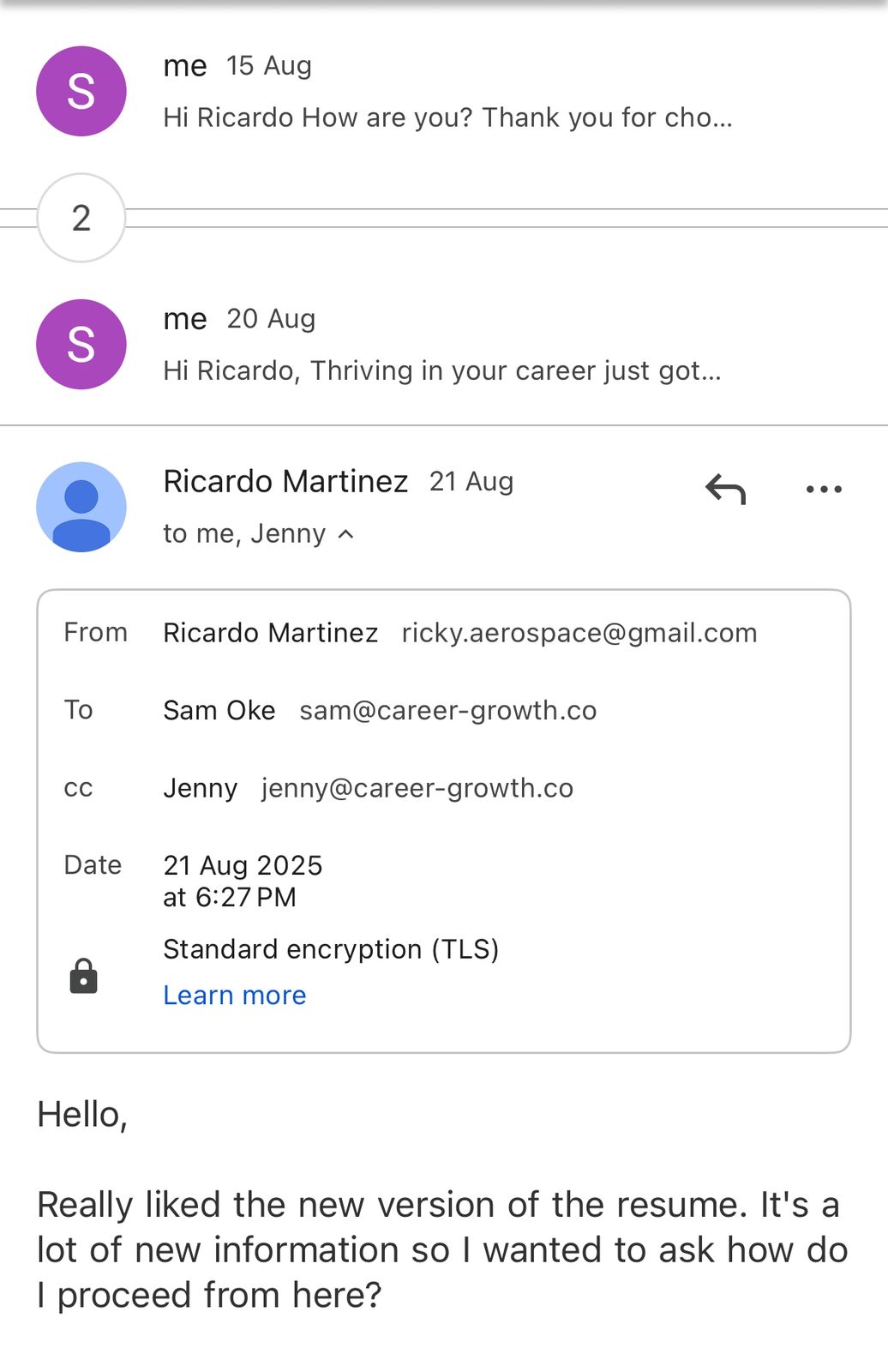Click the email body about the resume
The width and height of the screenshot is (888, 1372).
(x=442, y=1249)
